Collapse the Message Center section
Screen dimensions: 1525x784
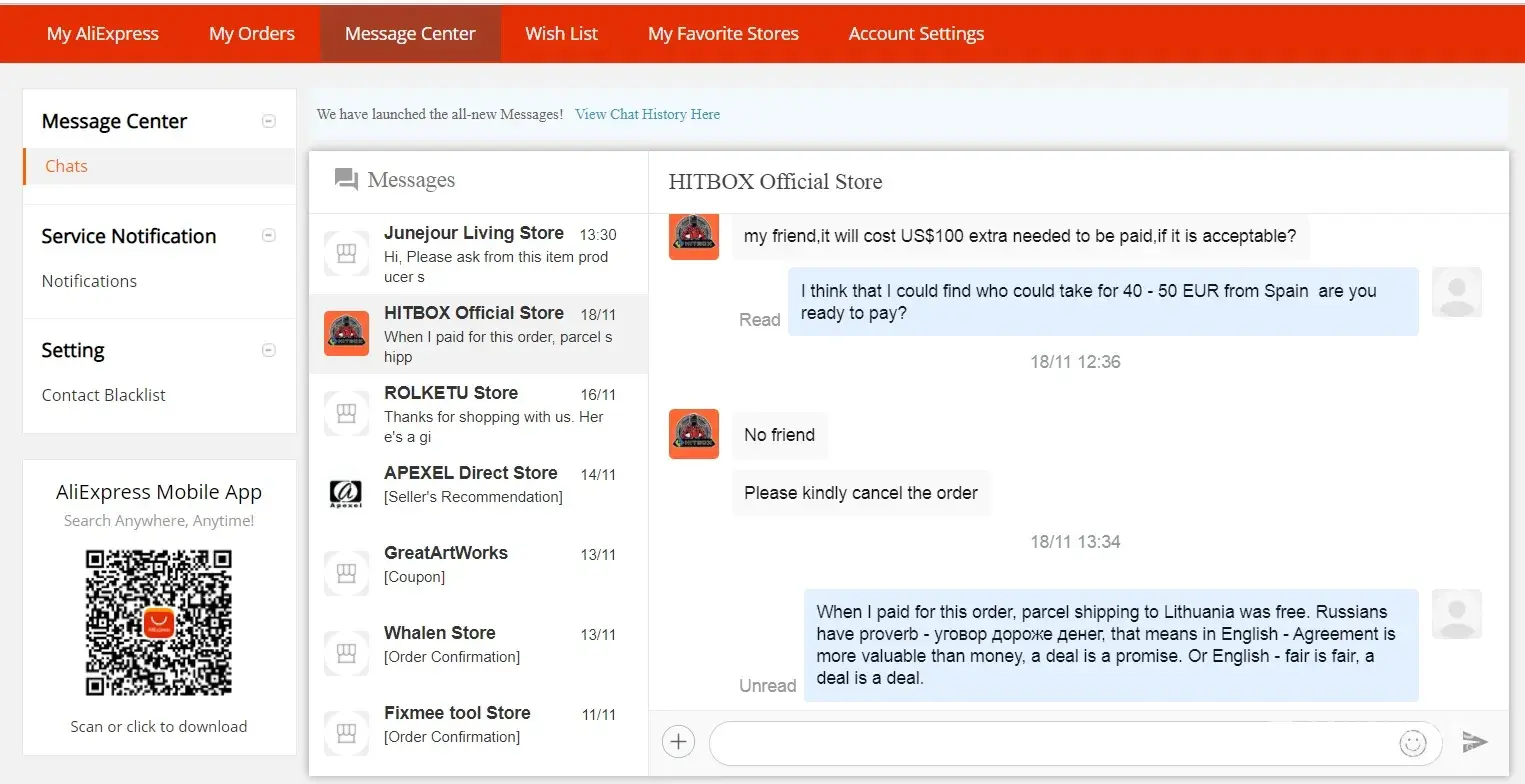click(268, 121)
